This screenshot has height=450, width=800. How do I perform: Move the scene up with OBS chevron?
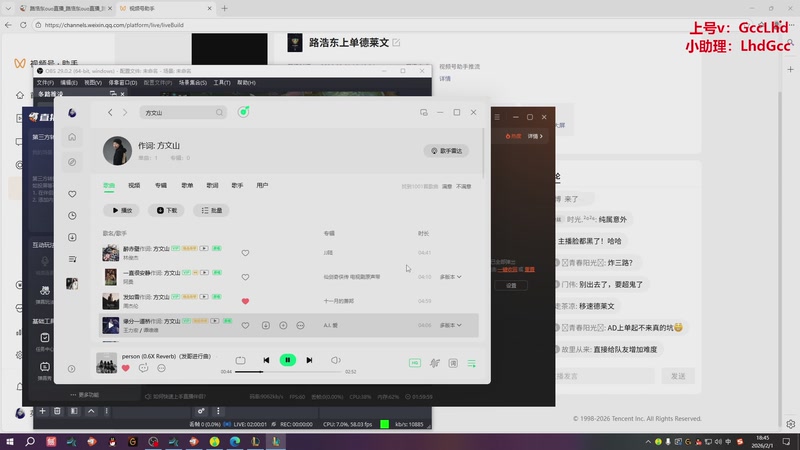click(91, 411)
